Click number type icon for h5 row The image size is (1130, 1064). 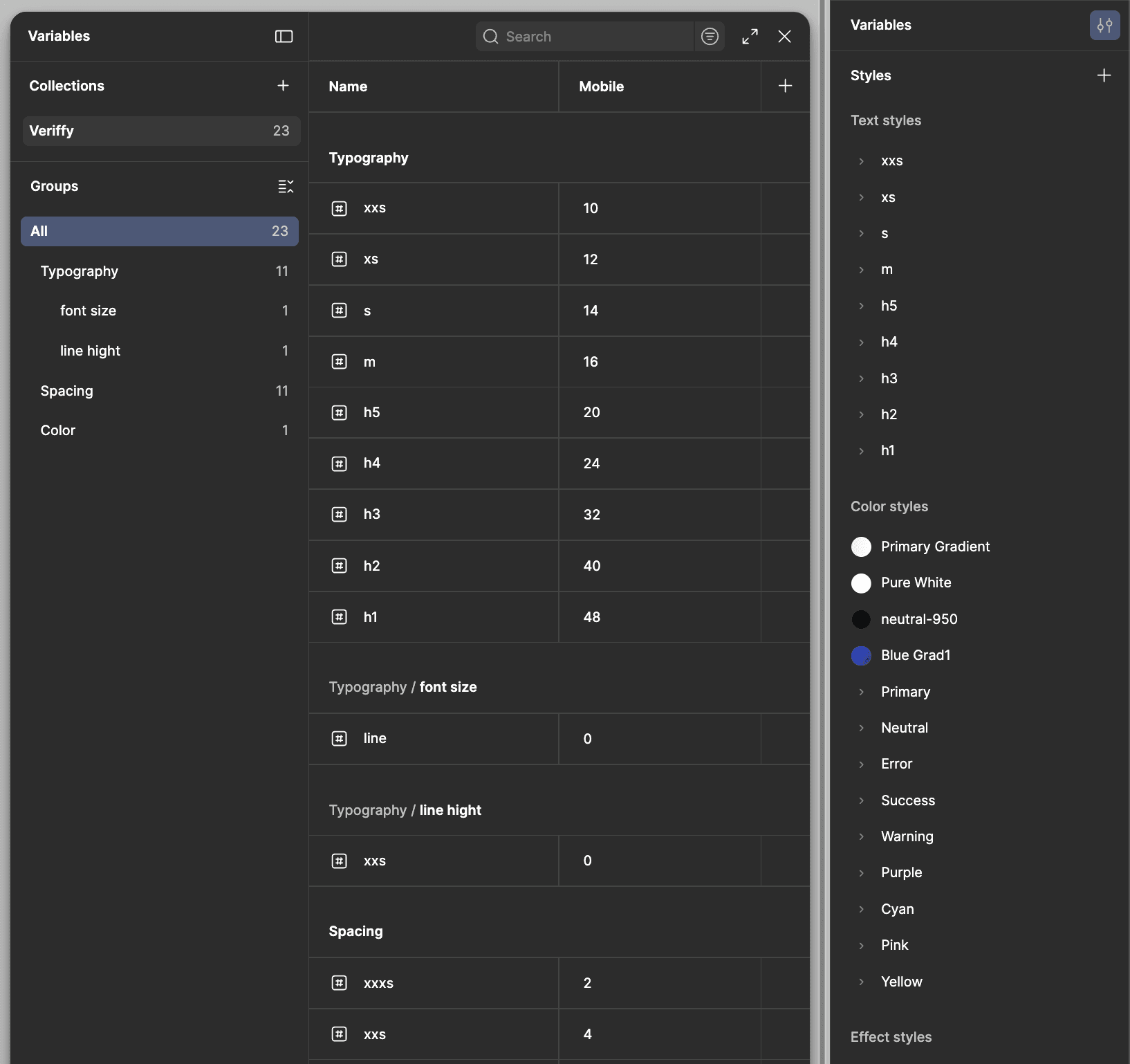point(339,413)
